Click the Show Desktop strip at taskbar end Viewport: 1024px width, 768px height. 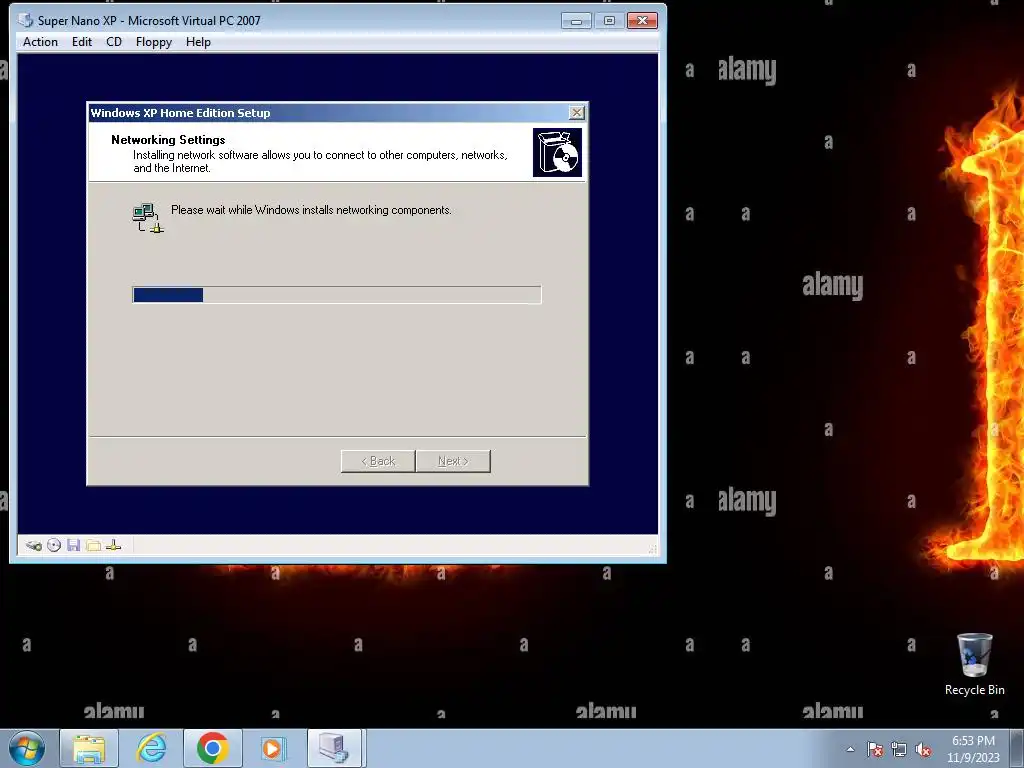click(x=1018, y=748)
